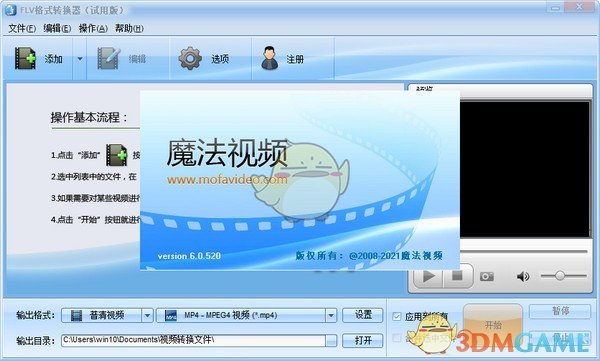Click the 注册 register user icon
600x361 pixels.
tap(270, 58)
